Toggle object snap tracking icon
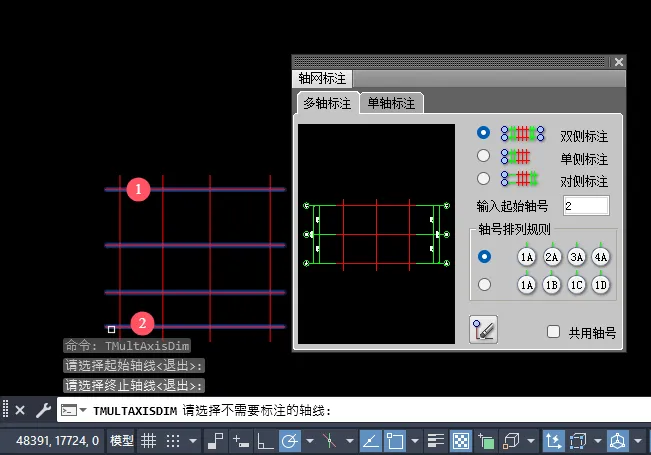The image size is (651, 455). [371, 440]
